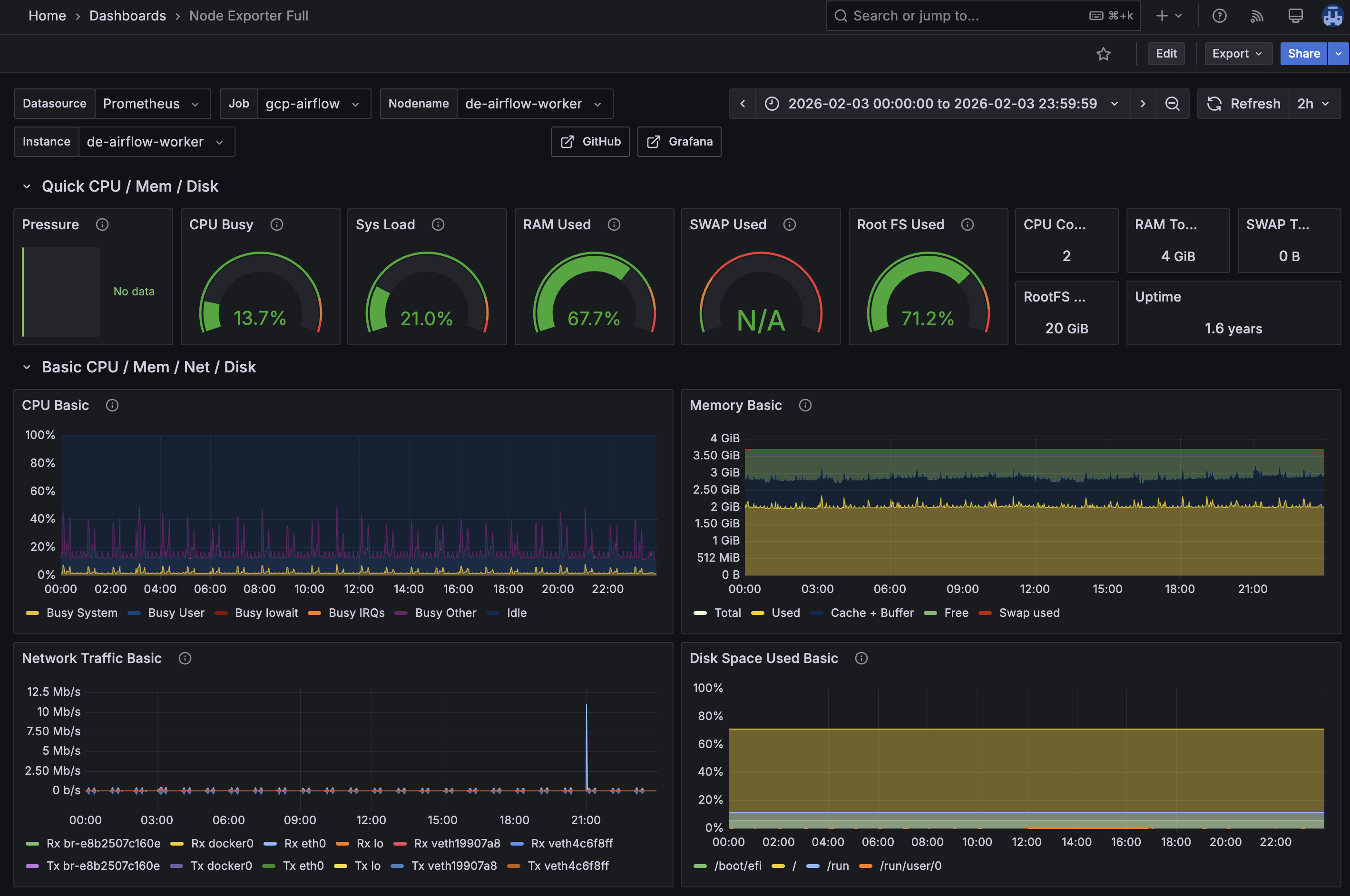The width and height of the screenshot is (1350, 896).
Task: Click the zoom out time range icon
Action: point(1172,103)
